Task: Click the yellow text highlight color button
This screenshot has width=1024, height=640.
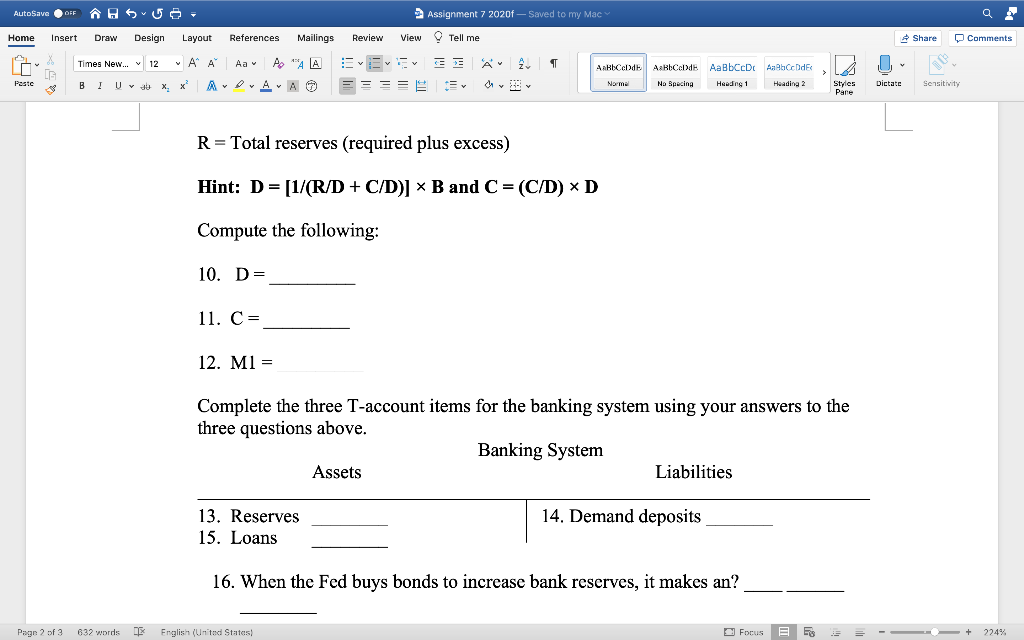Action: point(240,86)
